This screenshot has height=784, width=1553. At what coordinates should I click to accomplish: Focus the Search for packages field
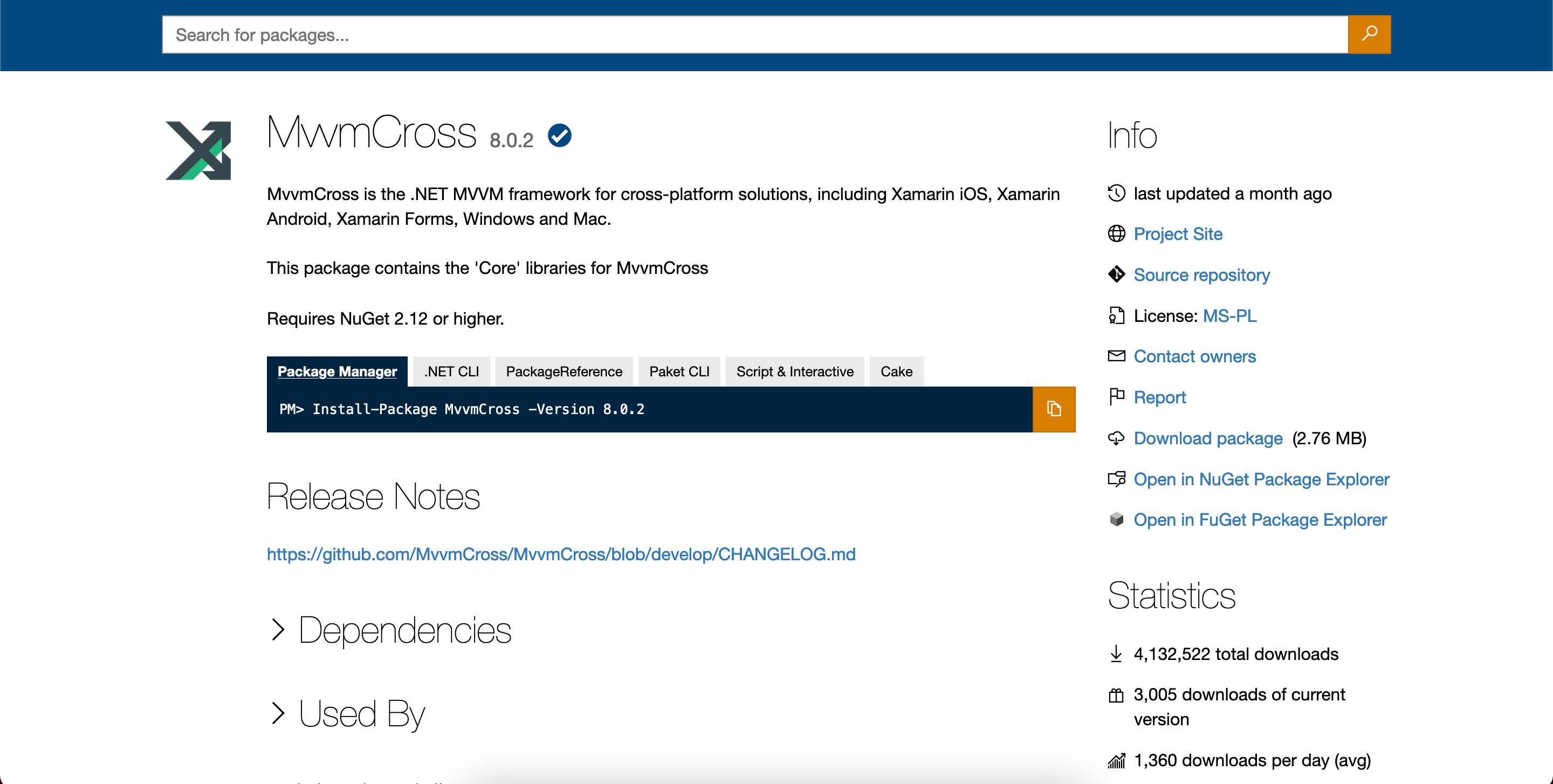(754, 35)
